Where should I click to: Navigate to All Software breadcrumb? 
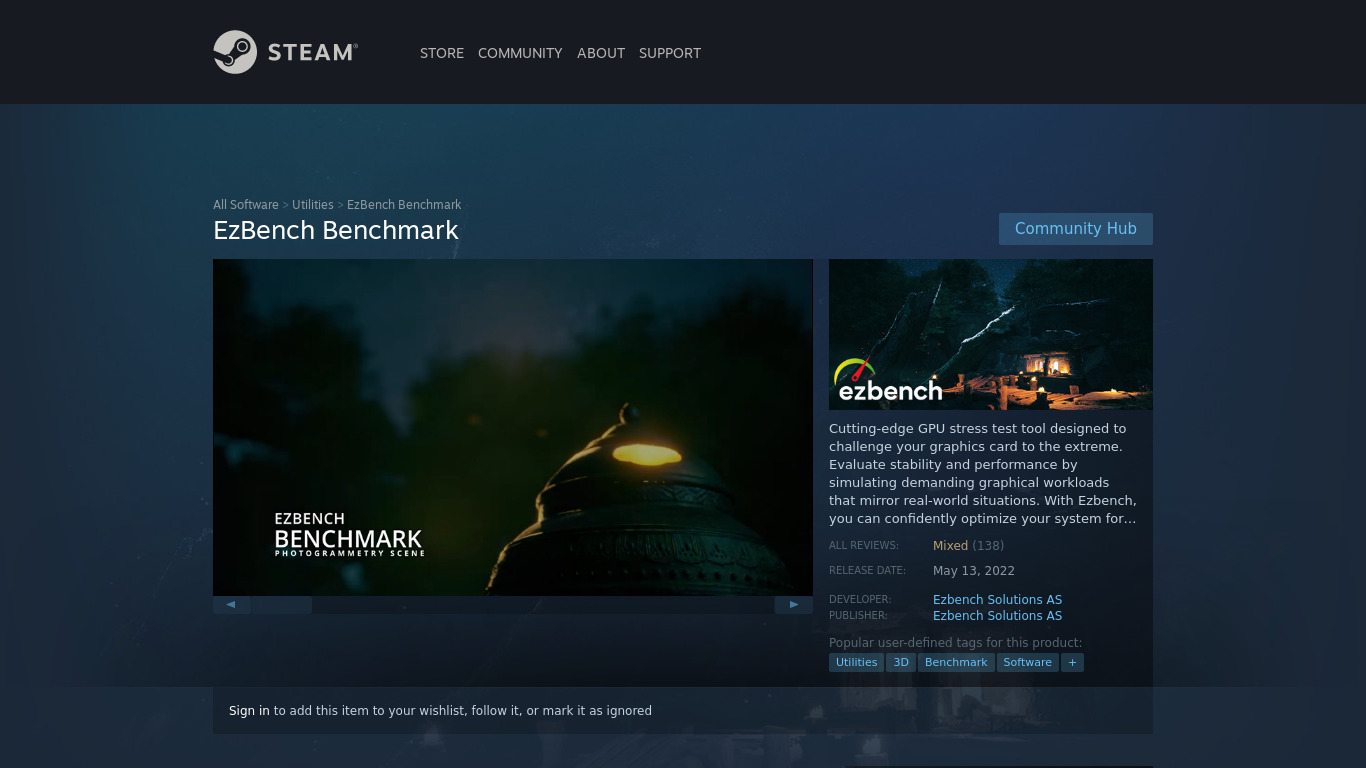click(246, 205)
